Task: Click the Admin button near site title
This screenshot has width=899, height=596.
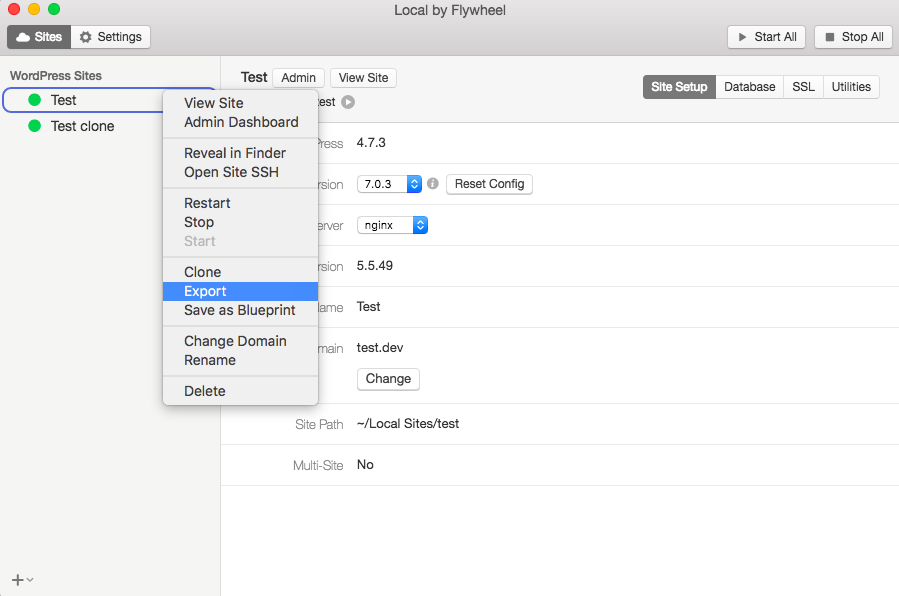Action: point(298,78)
